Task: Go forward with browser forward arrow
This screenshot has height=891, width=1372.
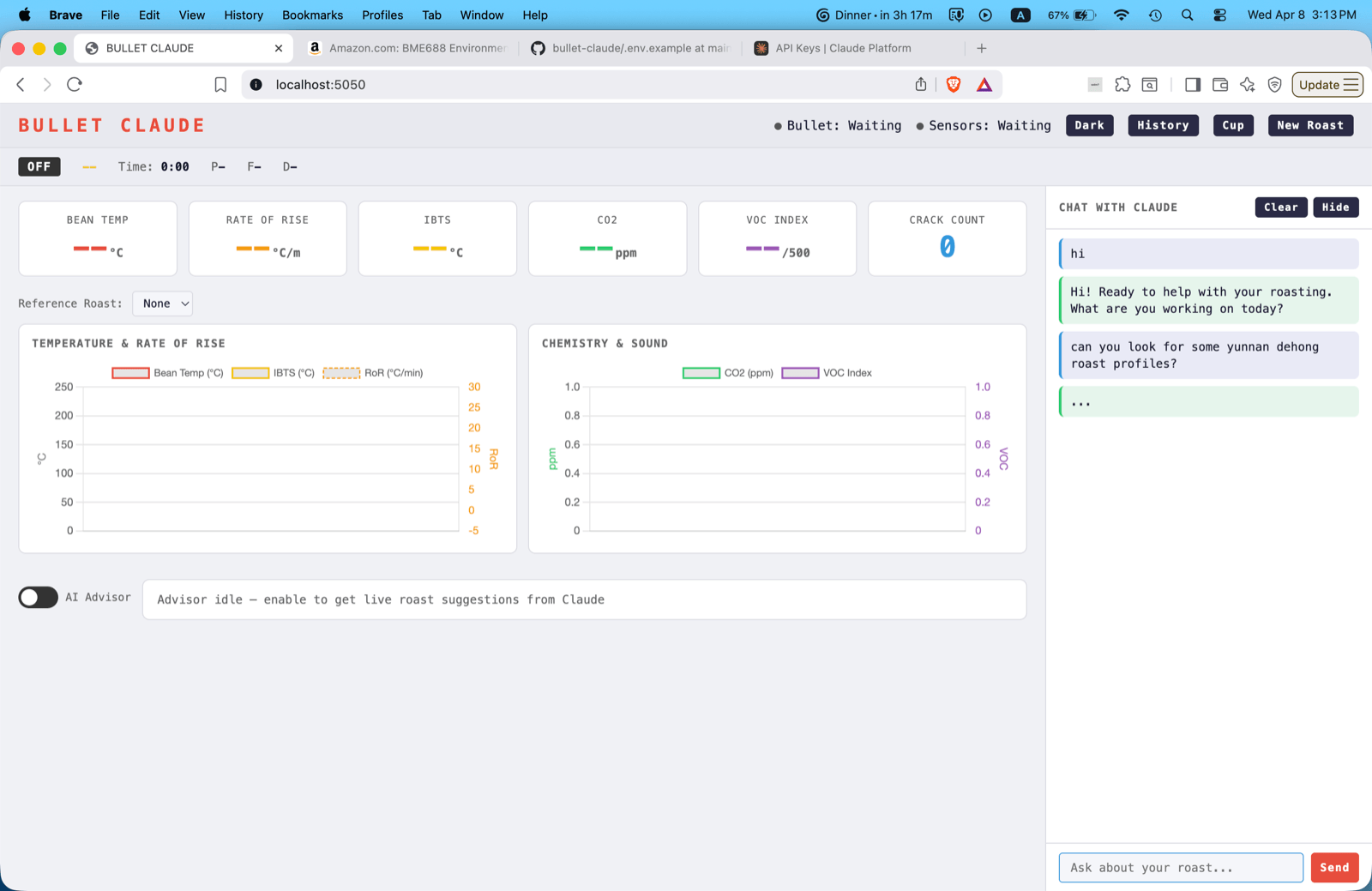Action: coord(47,84)
